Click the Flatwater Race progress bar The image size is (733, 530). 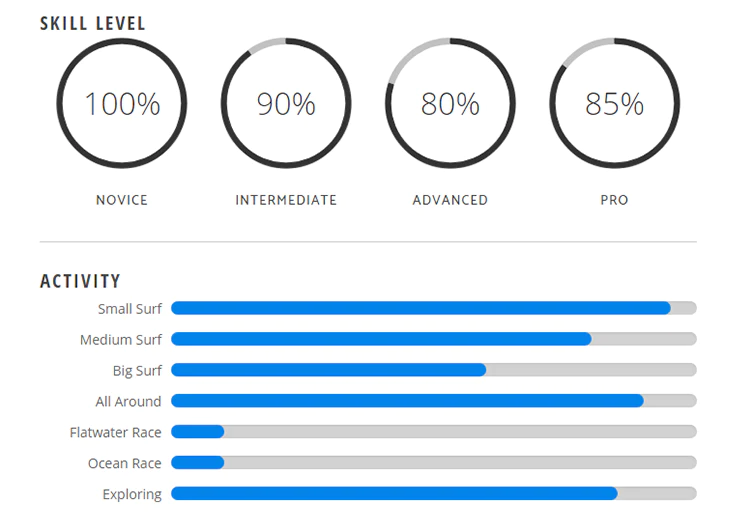(434, 431)
